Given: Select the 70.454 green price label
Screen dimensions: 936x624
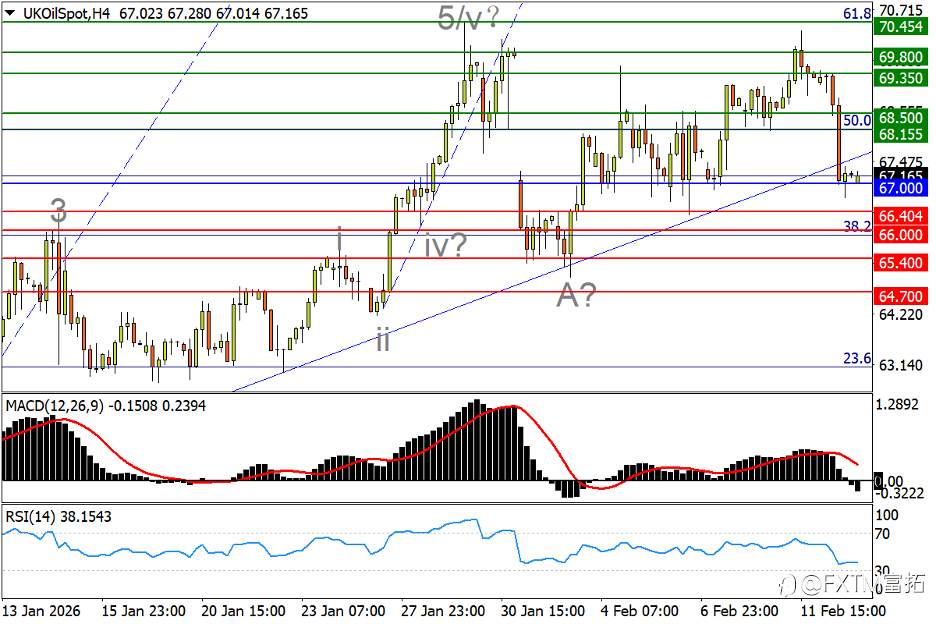Looking at the screenshot, I should point(901,26).
